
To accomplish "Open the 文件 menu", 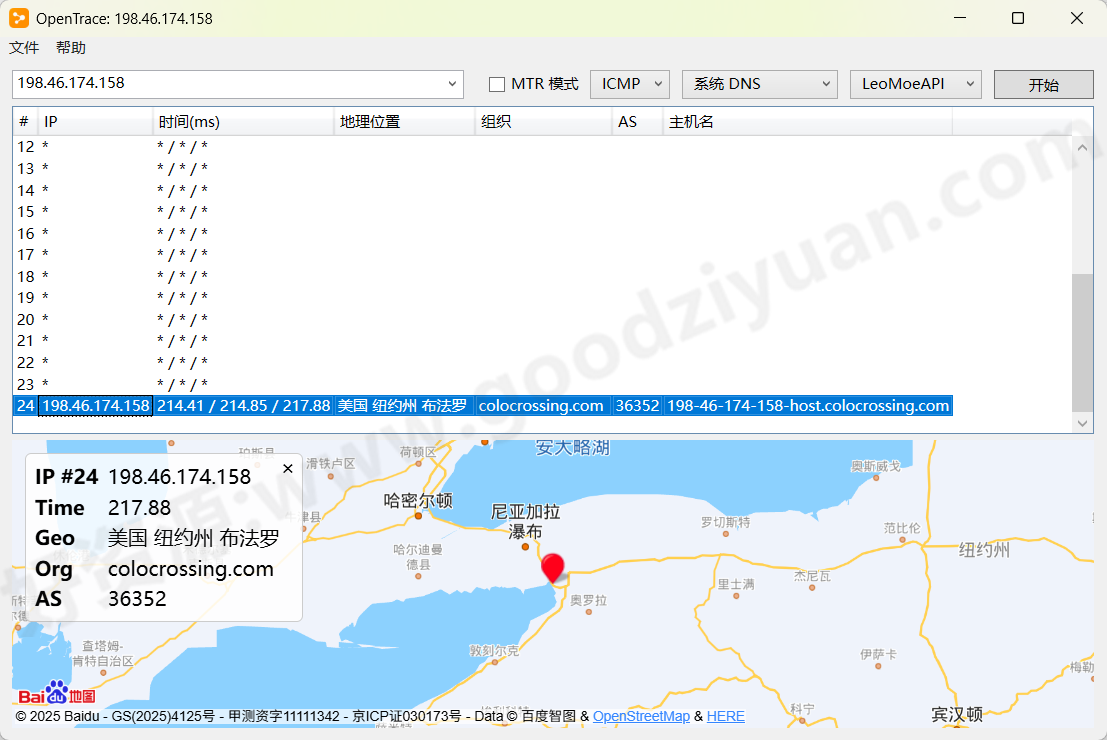I will pyautogui.click(x=24, y=47).
